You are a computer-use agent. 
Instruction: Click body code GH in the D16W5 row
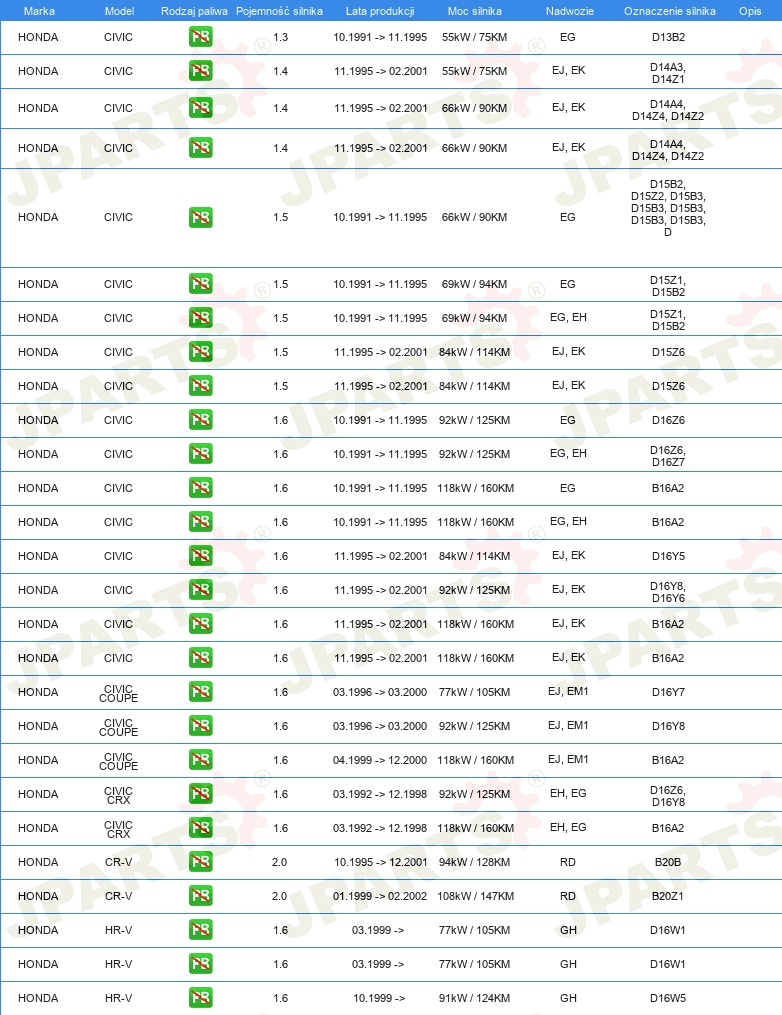[568, 998]
